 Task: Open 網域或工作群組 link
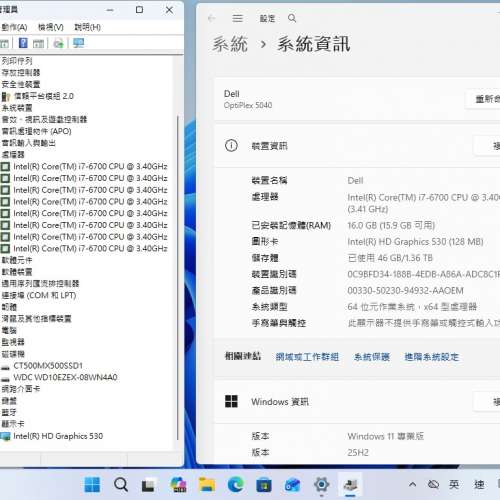click(x=307, y=357)
